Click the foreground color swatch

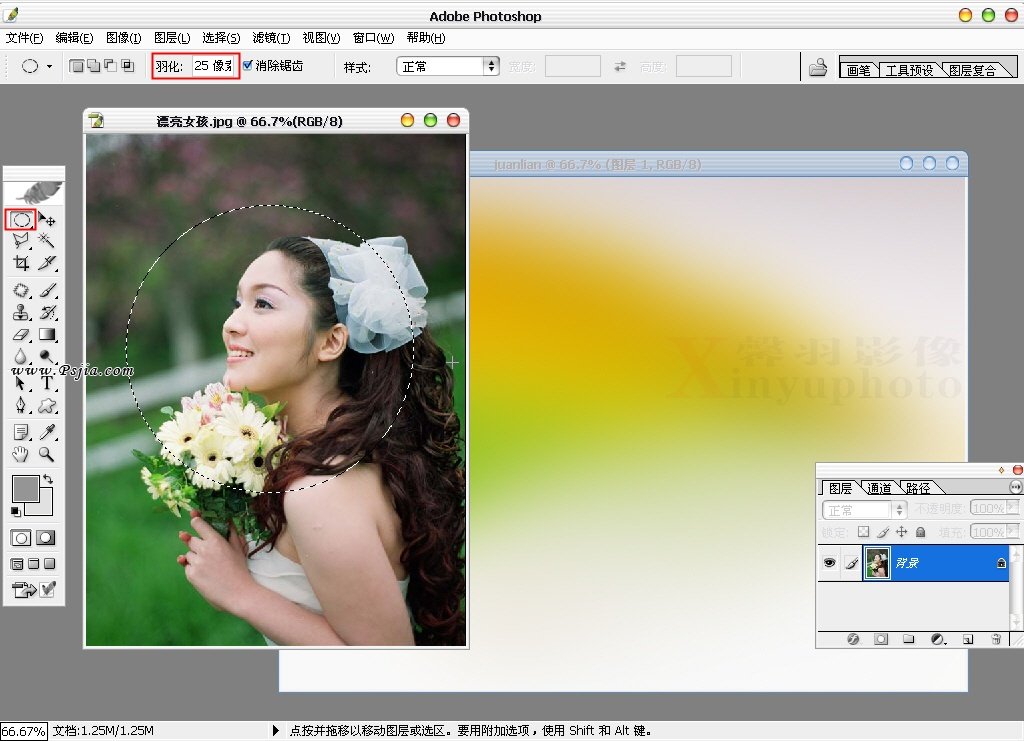pyautogui.click(x=25, y=488)
